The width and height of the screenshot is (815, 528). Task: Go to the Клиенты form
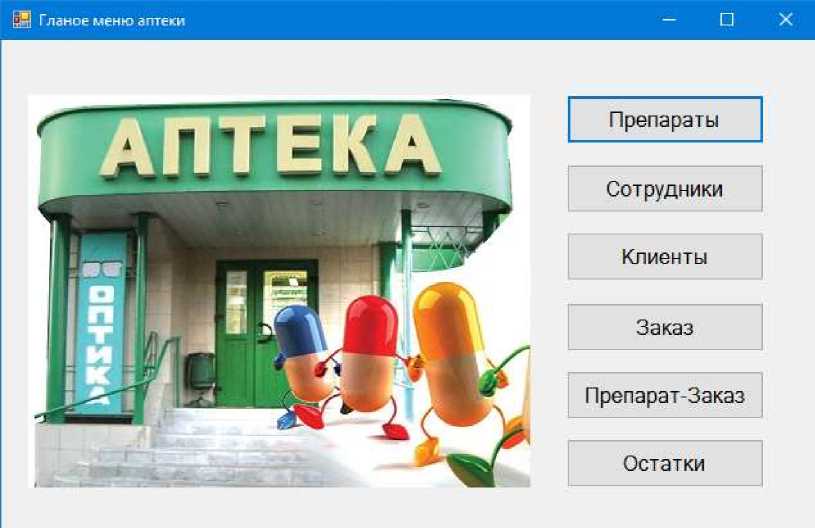665,256
